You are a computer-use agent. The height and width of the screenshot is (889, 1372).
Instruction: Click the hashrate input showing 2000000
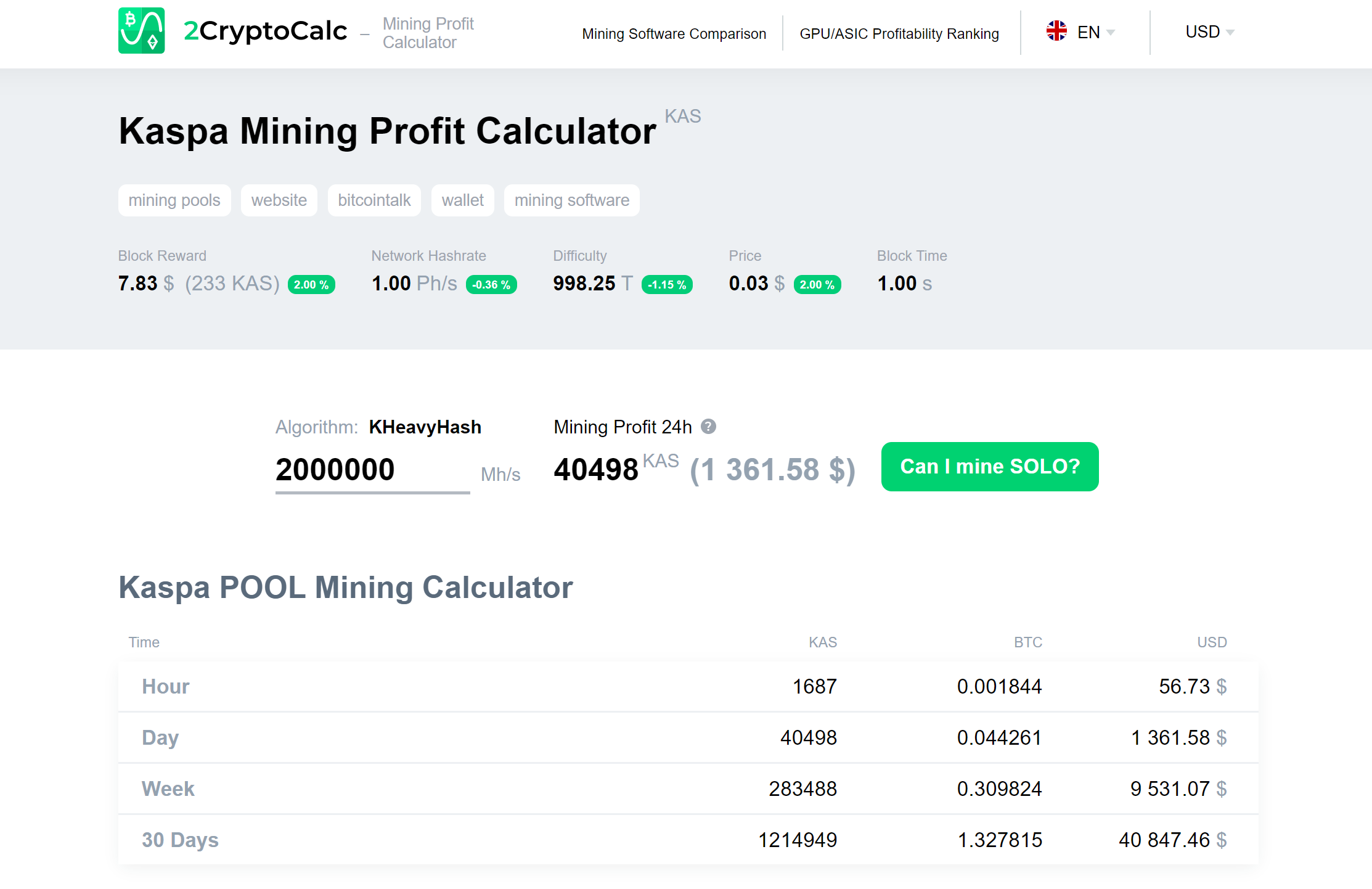(x=371, y=470)
